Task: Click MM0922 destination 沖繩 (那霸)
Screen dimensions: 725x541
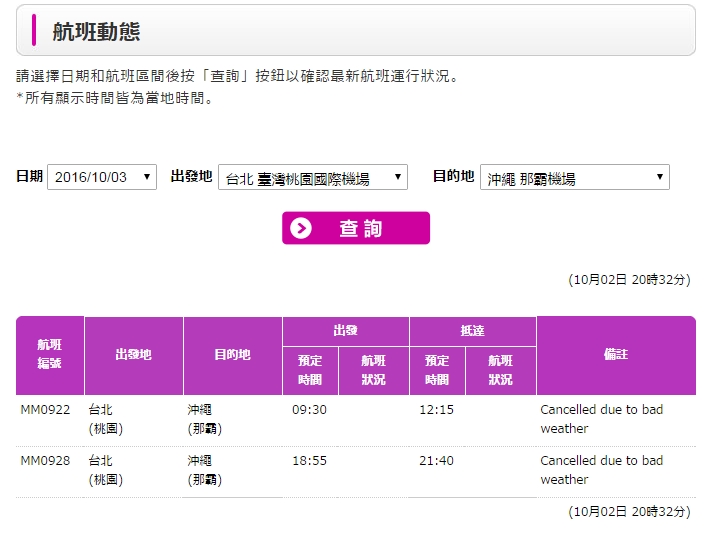Action: coord(205,419)
